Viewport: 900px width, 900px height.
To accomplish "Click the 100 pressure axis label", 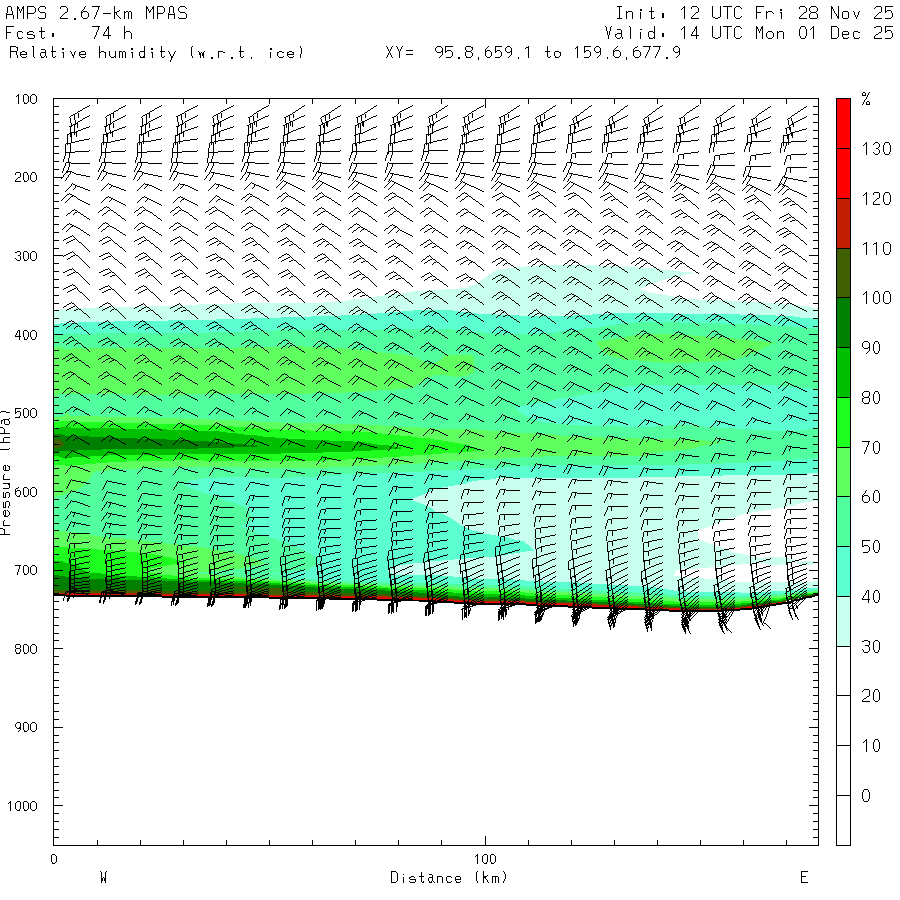I will click(26, 99).
